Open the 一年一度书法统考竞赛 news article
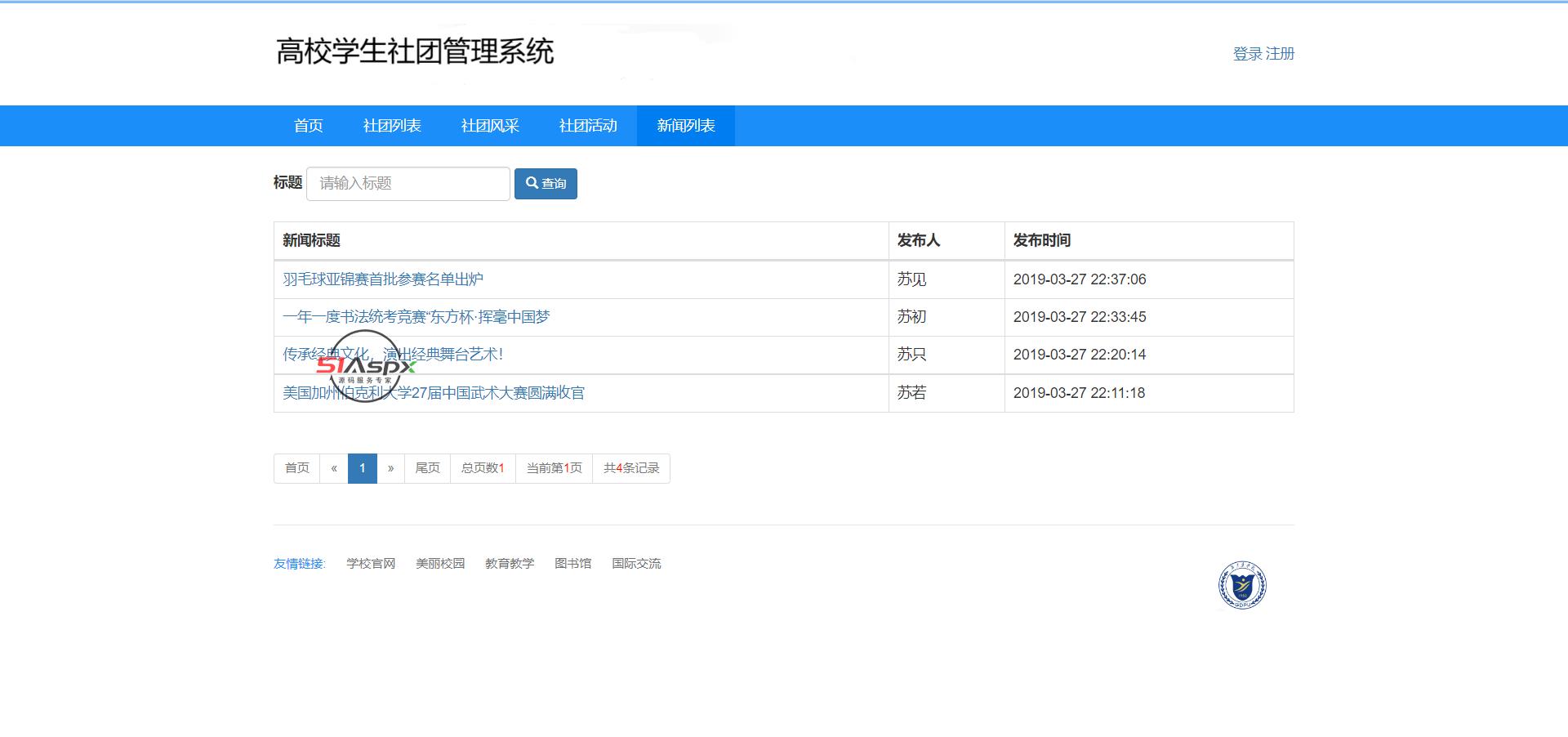 coord(416,317)
